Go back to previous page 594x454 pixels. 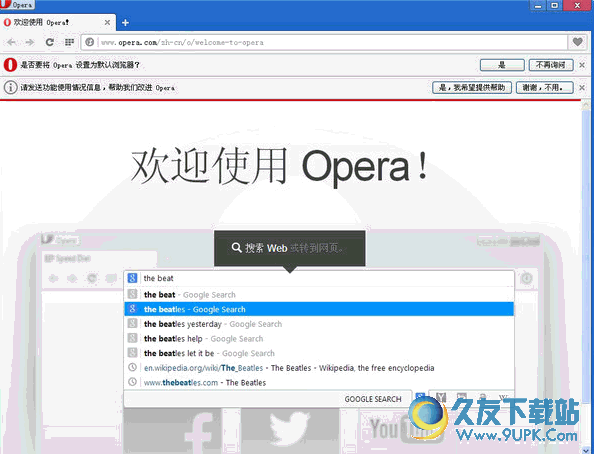pyautogui.click(x=11, y=42)
